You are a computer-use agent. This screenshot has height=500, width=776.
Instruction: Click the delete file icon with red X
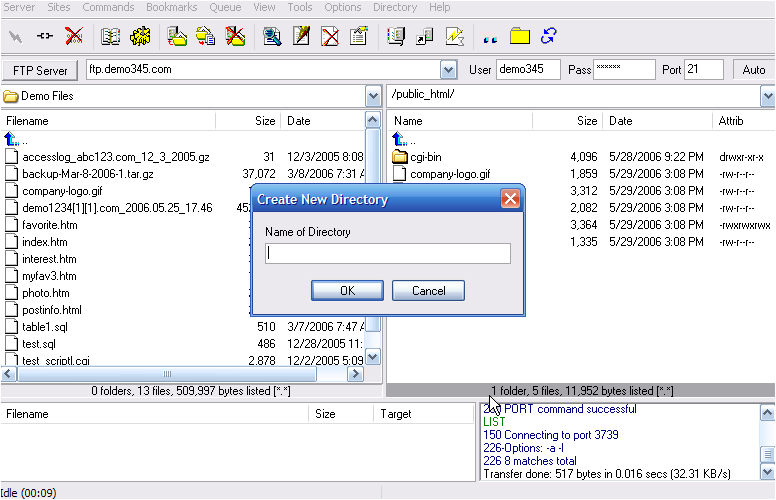(330, 37)
